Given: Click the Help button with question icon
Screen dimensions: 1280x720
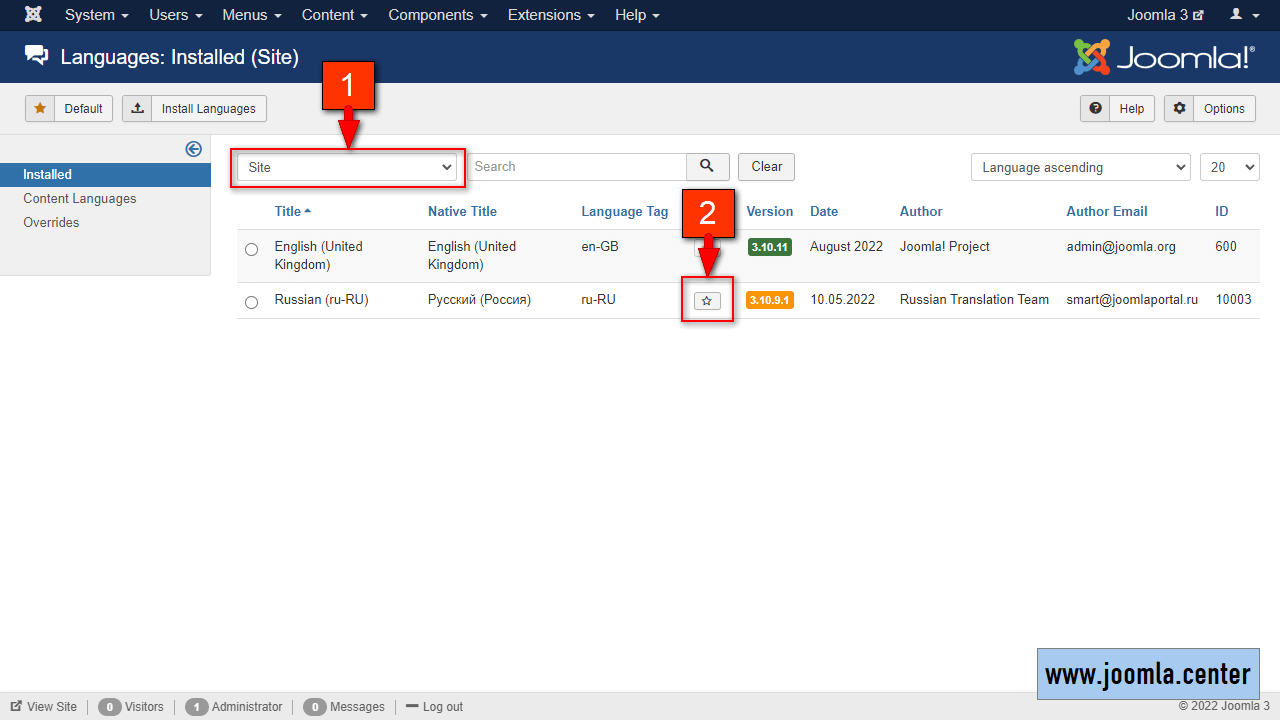Looking at the screenshot, I should [x=1117, y=108].
